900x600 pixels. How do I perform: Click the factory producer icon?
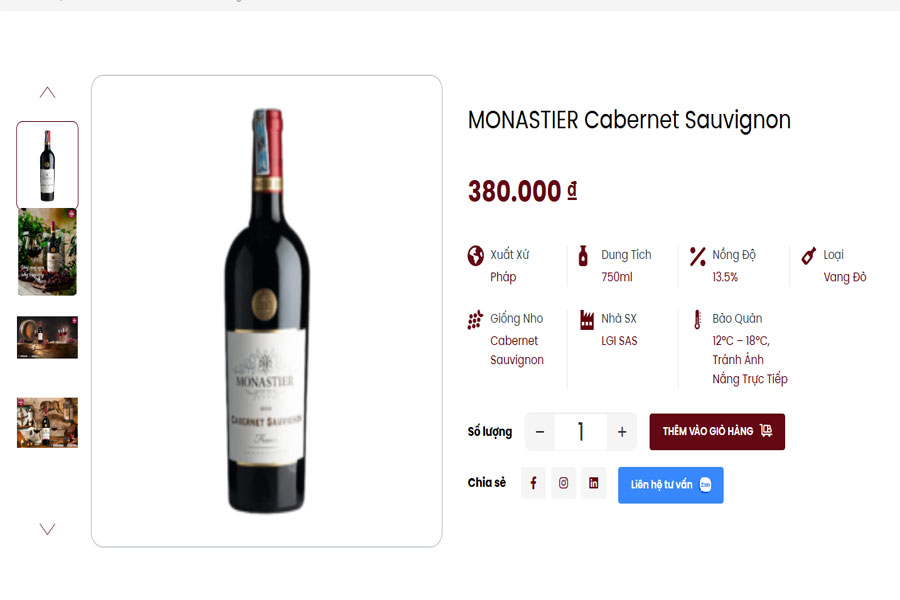pyautogui.click(x=587, y=320)
